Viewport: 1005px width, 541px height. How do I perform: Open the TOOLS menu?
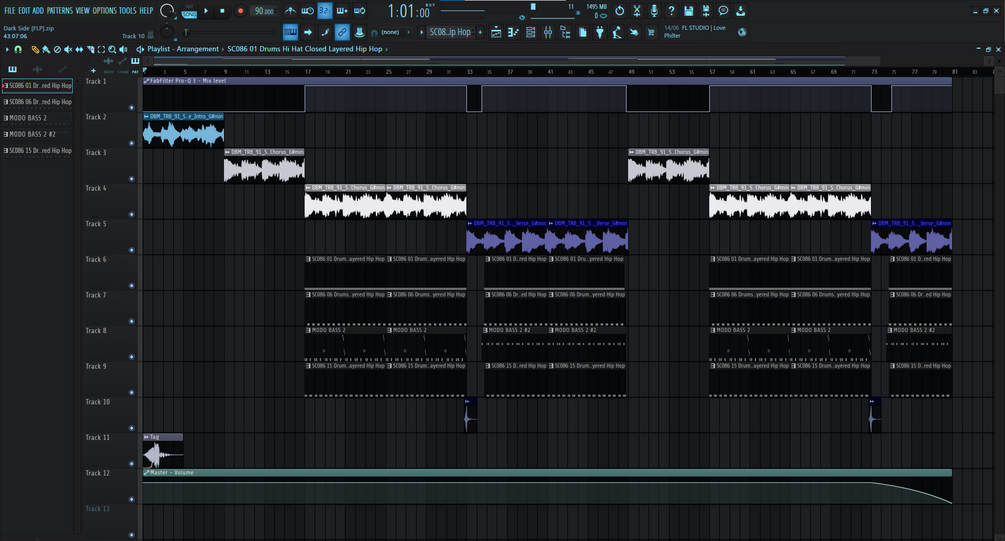tap(128, 11)
